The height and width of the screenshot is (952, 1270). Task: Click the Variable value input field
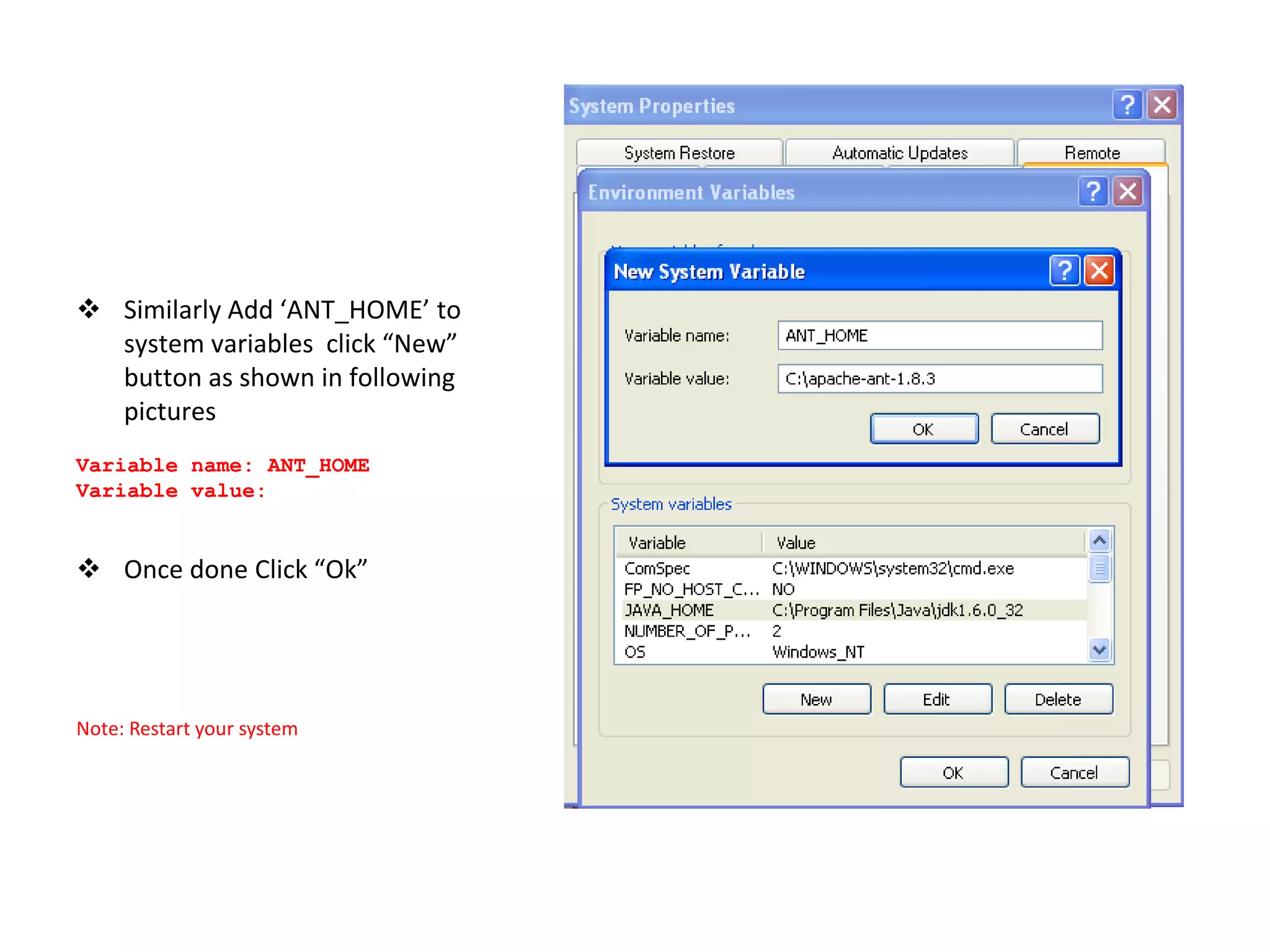(940, 379)
